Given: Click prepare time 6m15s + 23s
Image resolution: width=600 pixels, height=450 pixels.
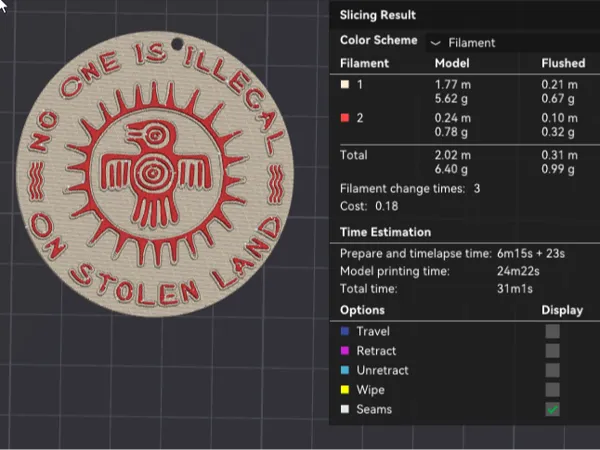Looking at the screenshot, I should pos(531,254).
